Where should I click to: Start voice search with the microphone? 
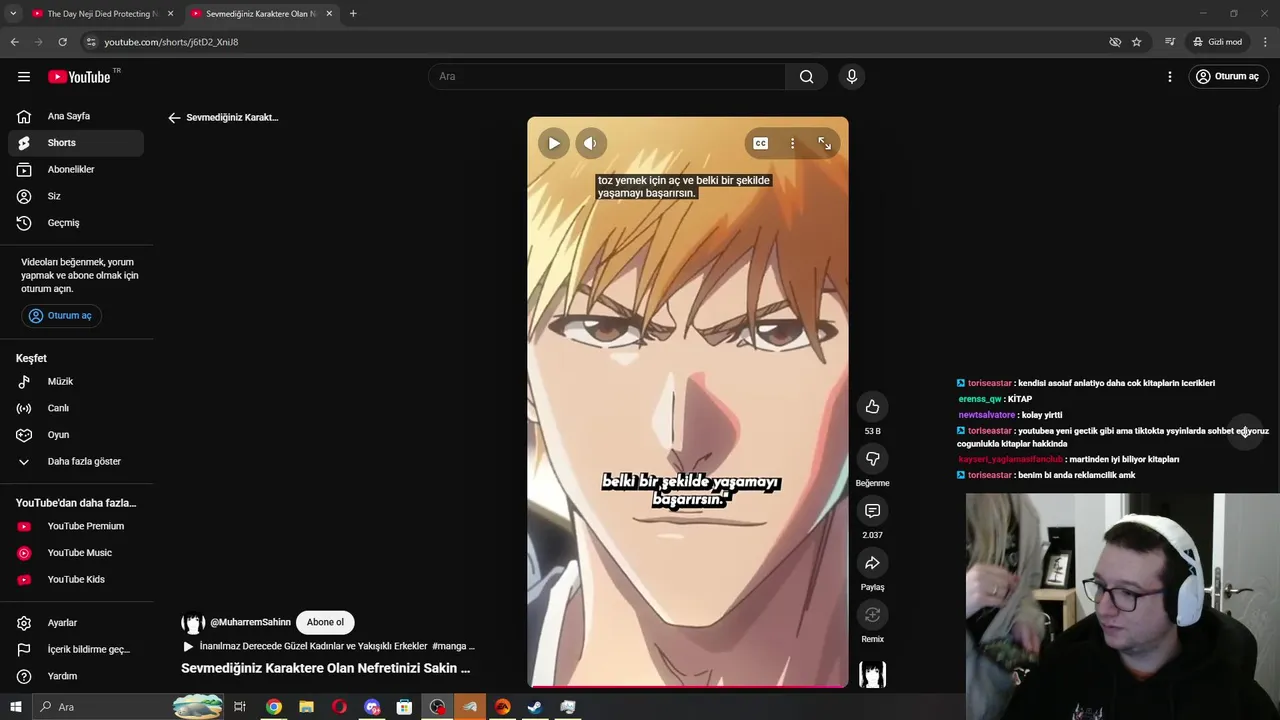[x=852, y=77]
